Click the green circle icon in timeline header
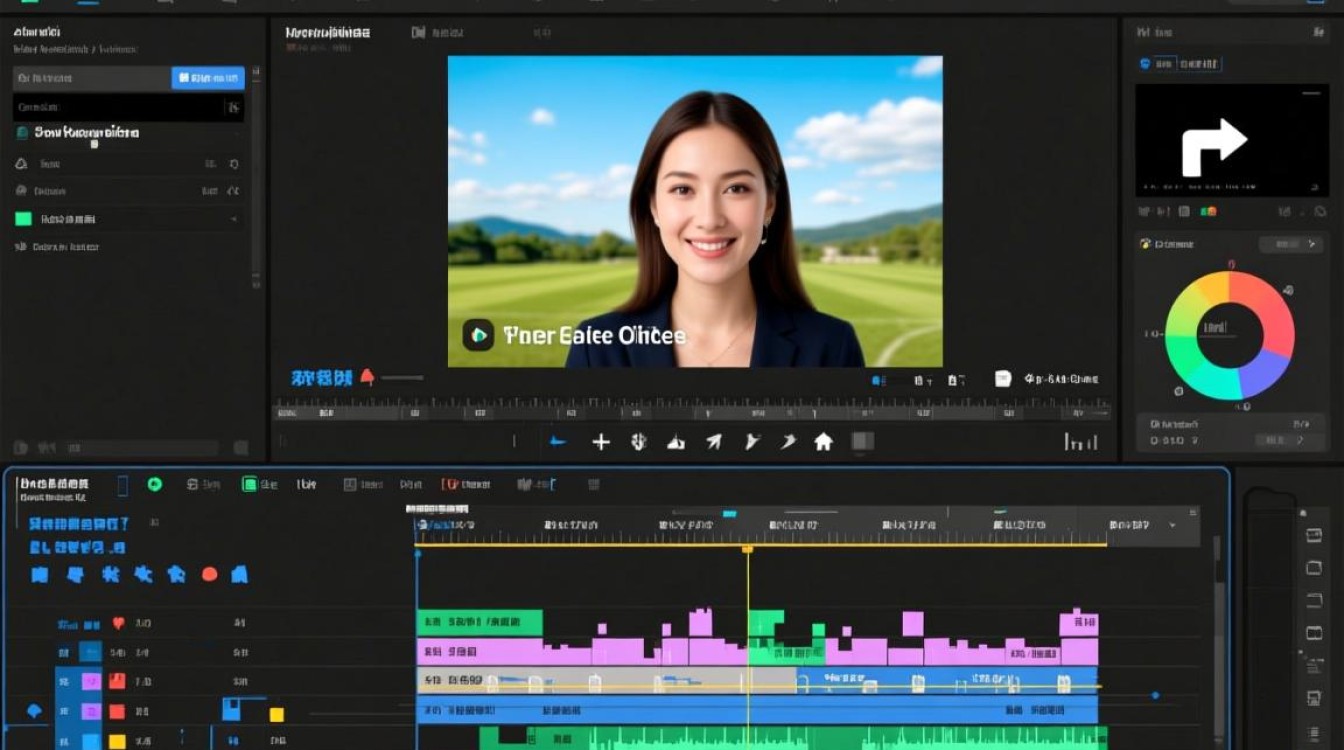This screenshot has height=750, width=1344. (155, 484)
